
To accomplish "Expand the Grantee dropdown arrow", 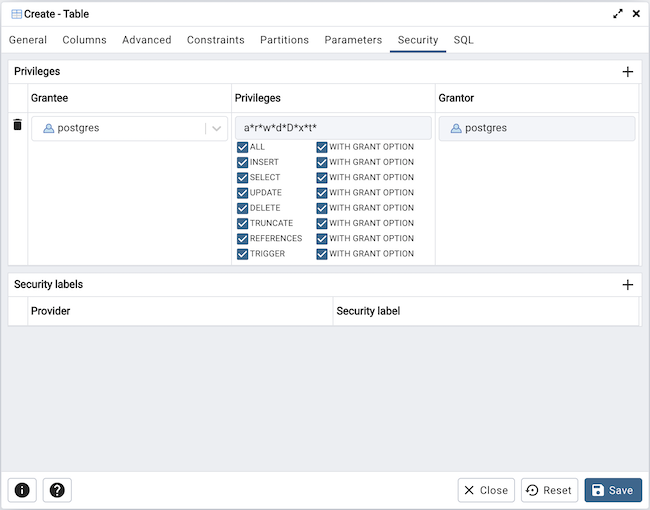I will click(216, 128).
